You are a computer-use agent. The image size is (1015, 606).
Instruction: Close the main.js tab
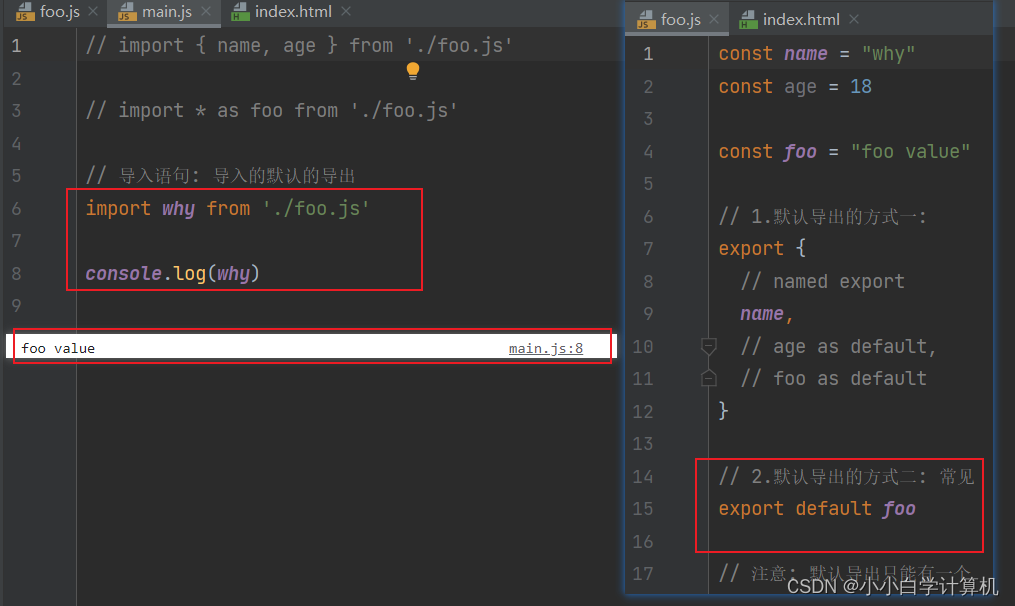(206, 12)
